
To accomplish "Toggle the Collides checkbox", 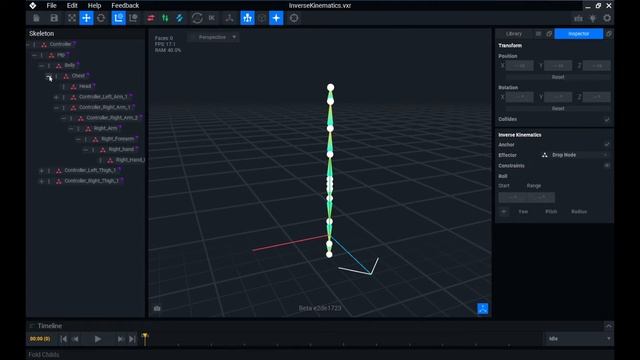I will [607, 120].
